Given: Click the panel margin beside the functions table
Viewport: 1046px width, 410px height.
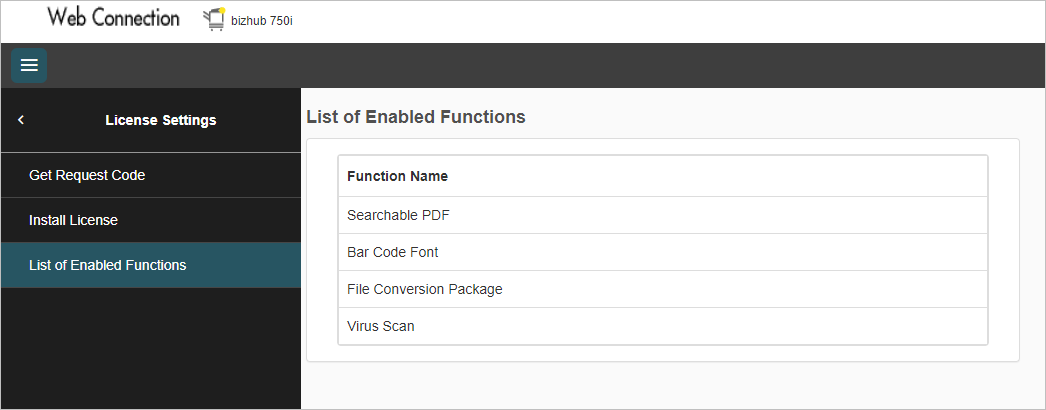Looking at the screenshot, I should (1003, 250).
